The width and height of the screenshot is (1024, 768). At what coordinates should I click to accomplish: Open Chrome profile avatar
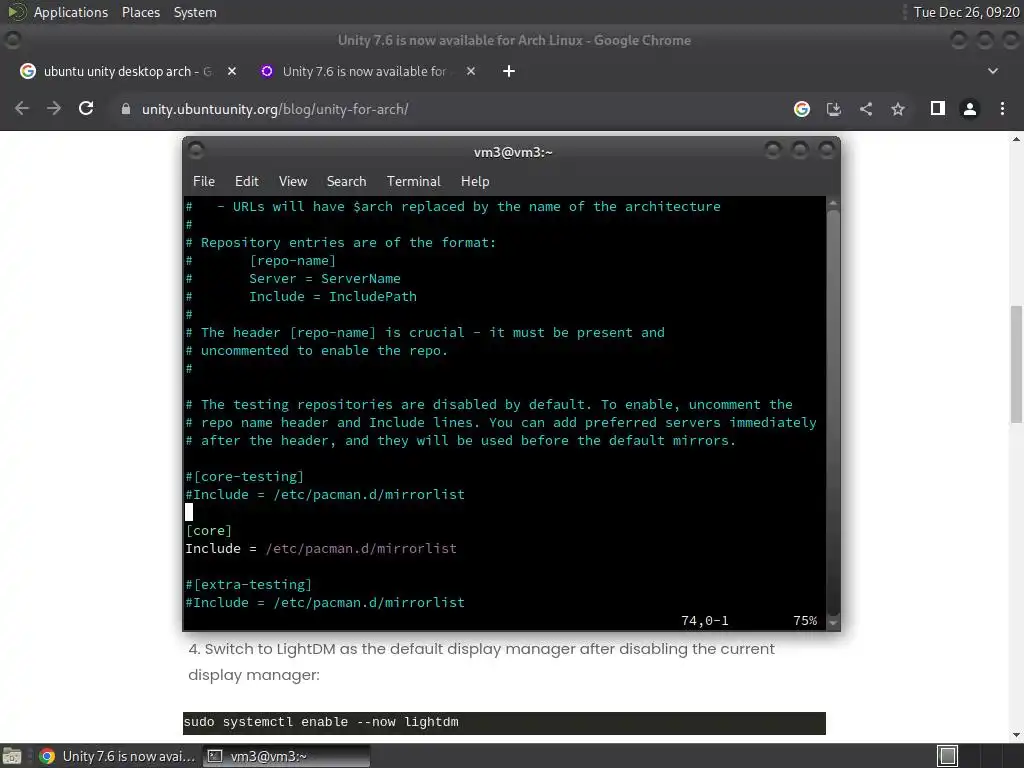tap(970, 109)
